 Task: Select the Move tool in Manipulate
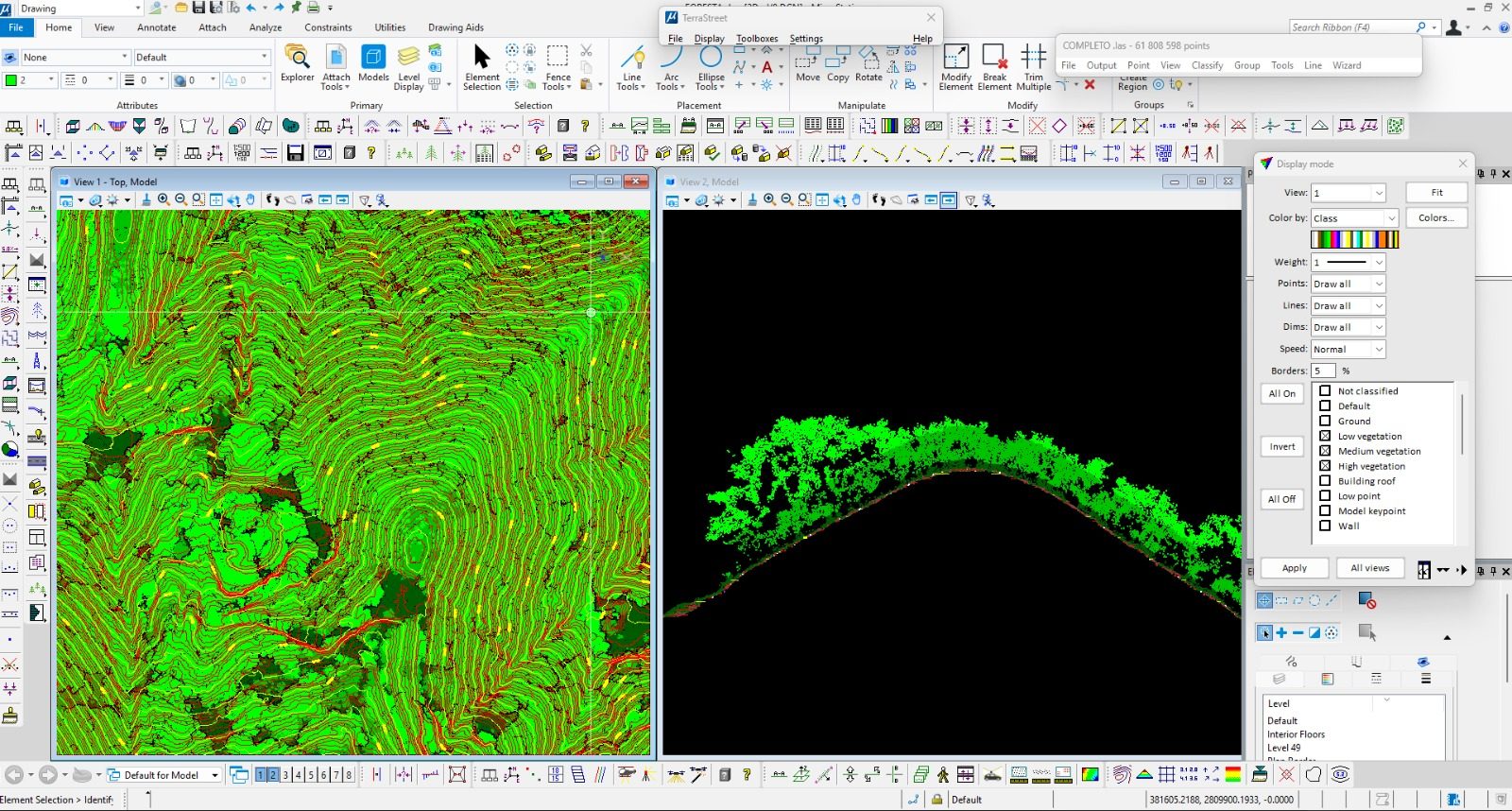(808, 64)
